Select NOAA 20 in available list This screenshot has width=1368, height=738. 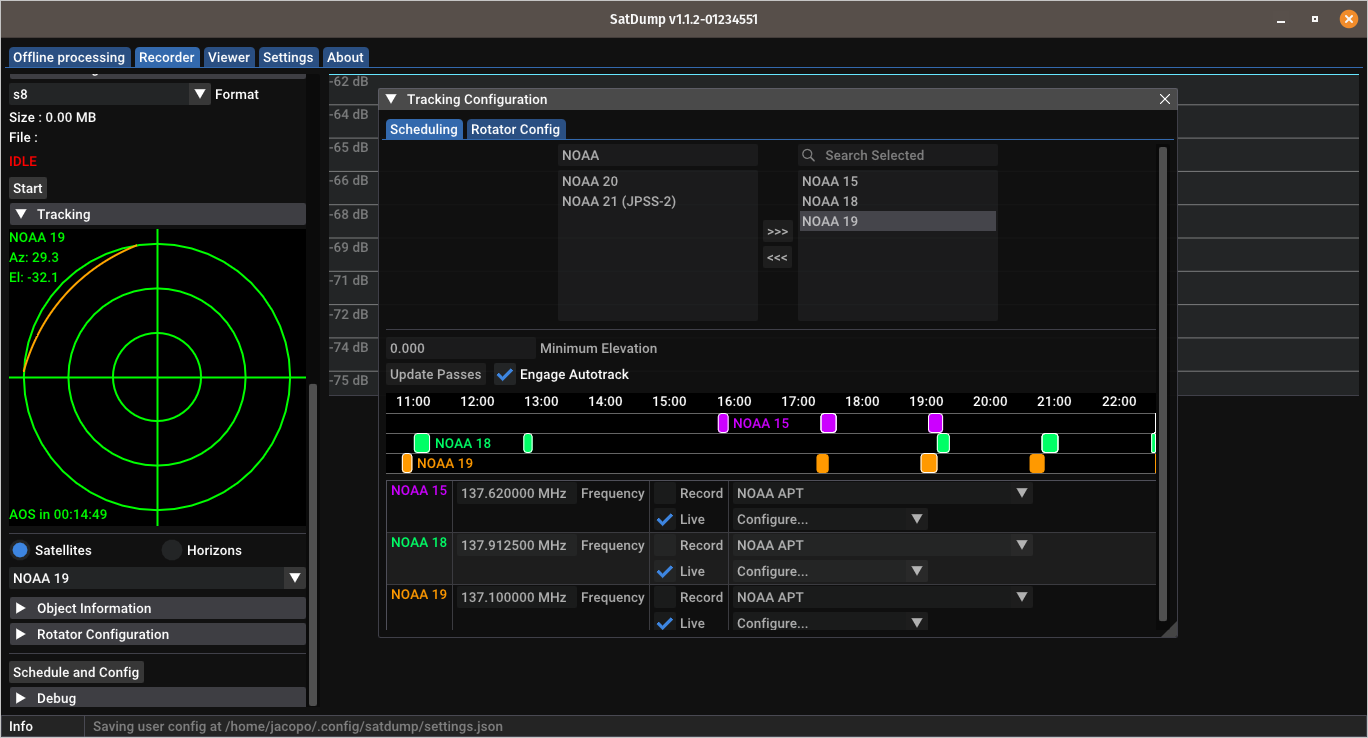click(x=658, y=181)
